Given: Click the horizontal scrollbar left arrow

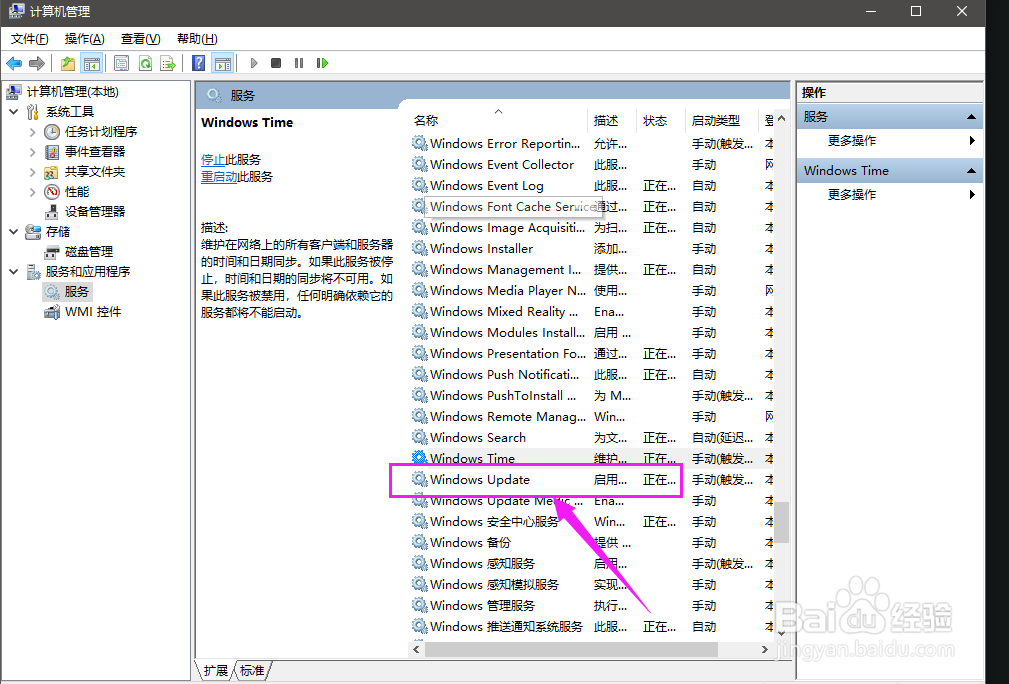Looking at the screenshot, I should [x=416, y=649].
